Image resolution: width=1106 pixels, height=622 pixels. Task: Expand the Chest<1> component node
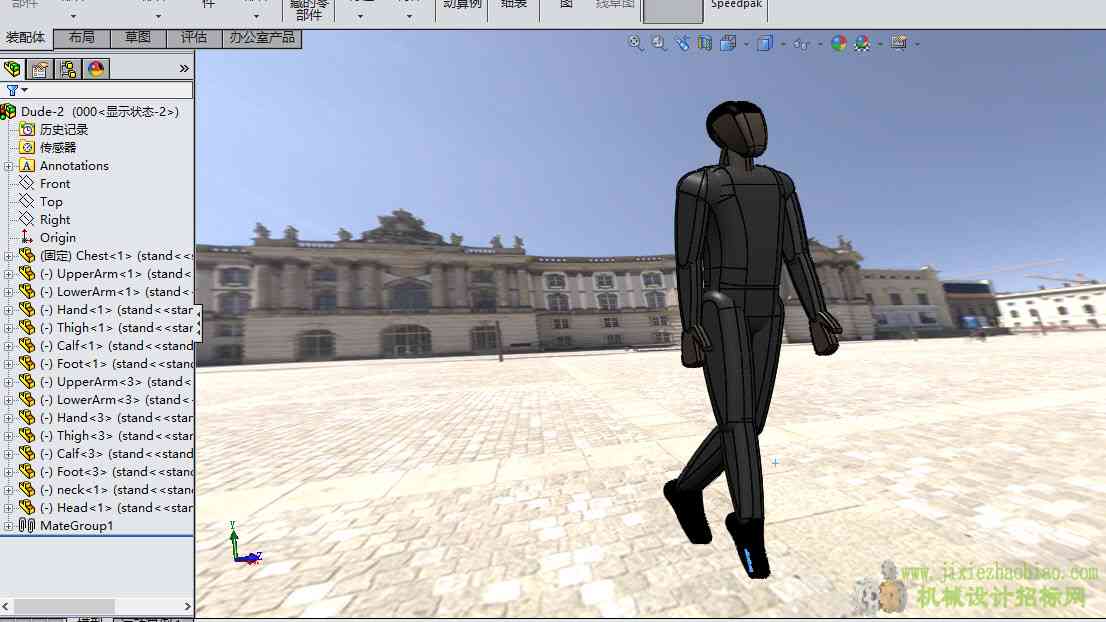[8, 256]
